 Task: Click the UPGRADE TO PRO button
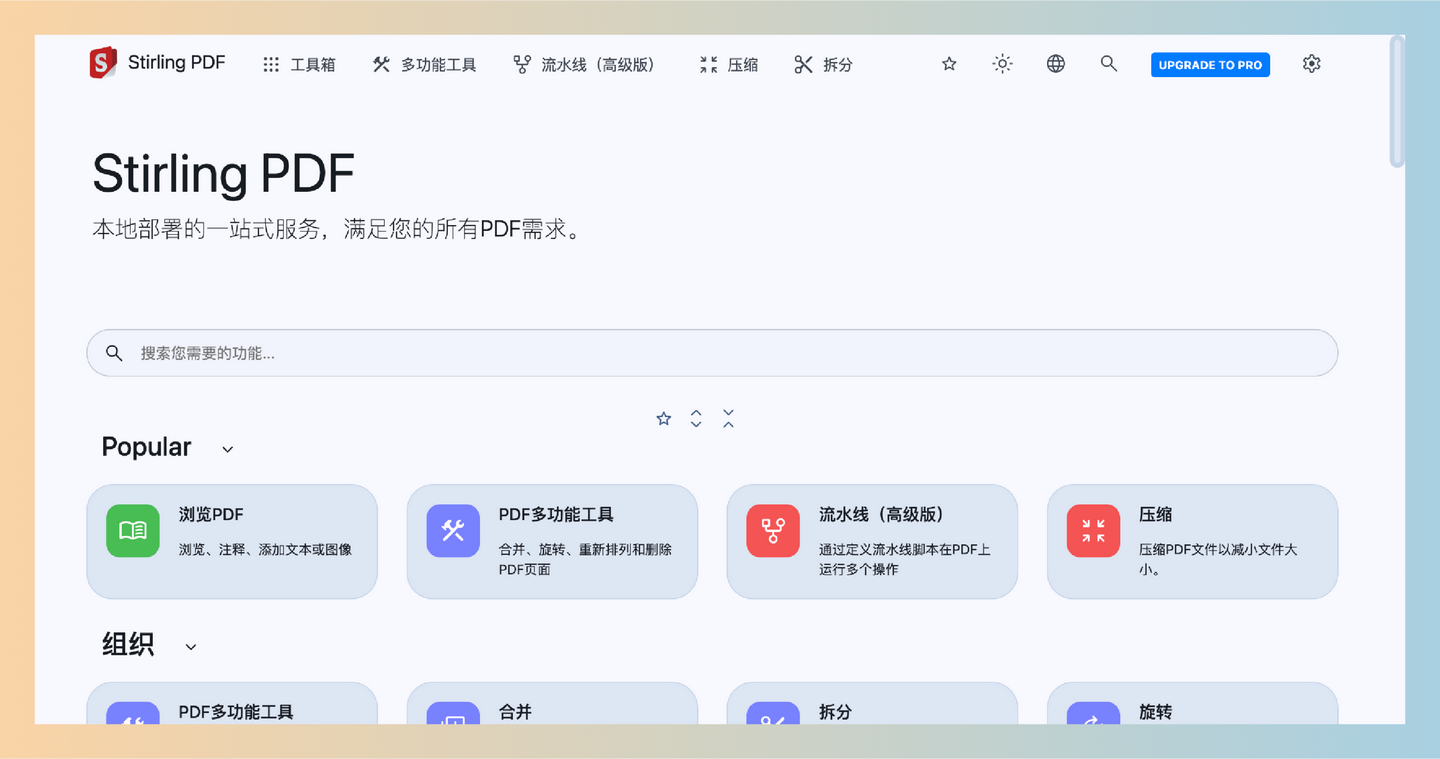tap(1210, 65)
